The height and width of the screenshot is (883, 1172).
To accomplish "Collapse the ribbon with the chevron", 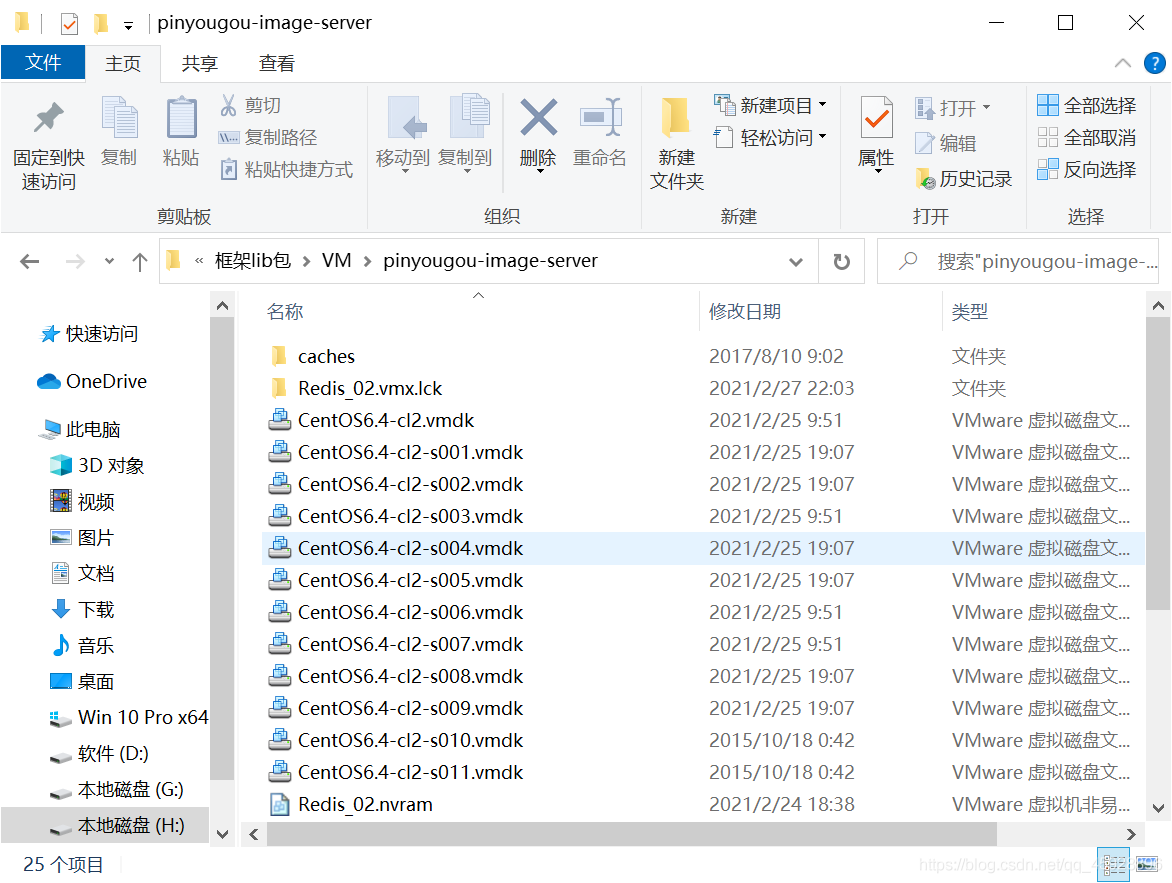I will [x=1123, y=64].
